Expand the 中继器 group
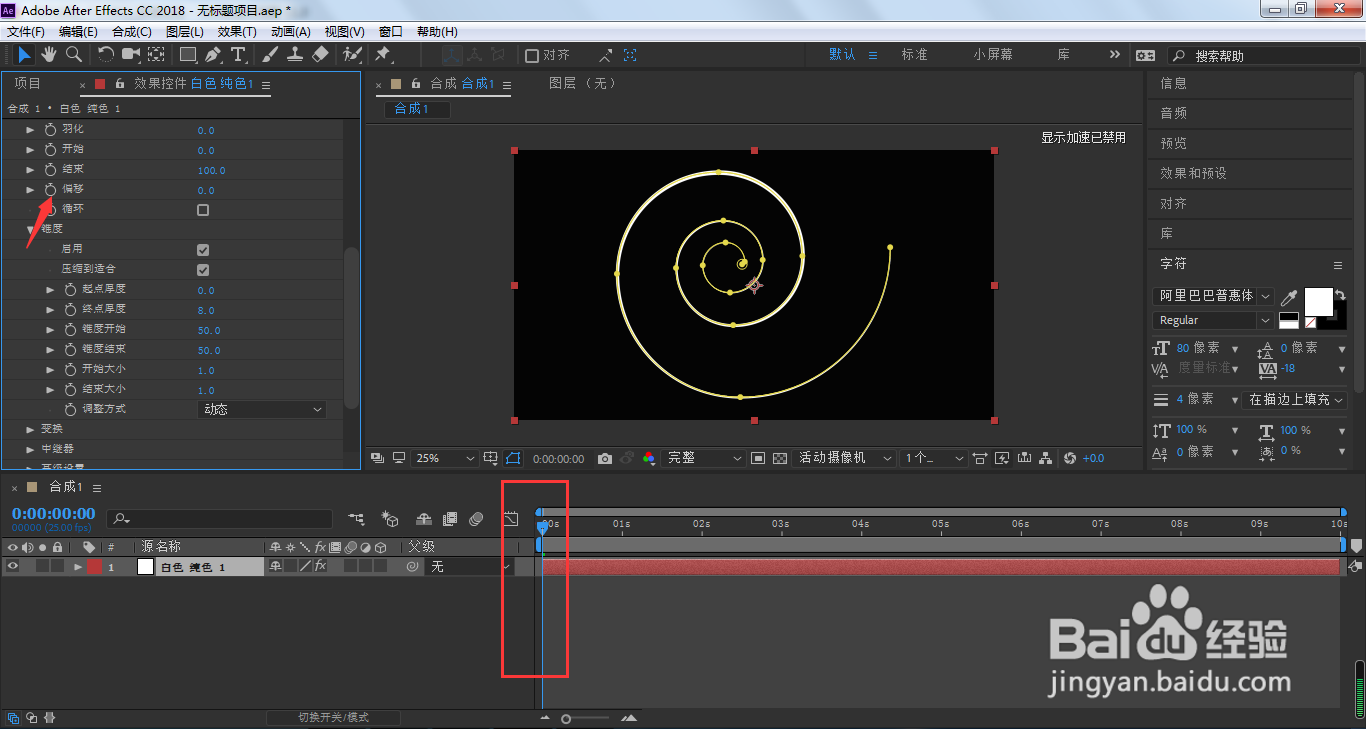Screen dimensions: 1366x729 pos(31,449)
